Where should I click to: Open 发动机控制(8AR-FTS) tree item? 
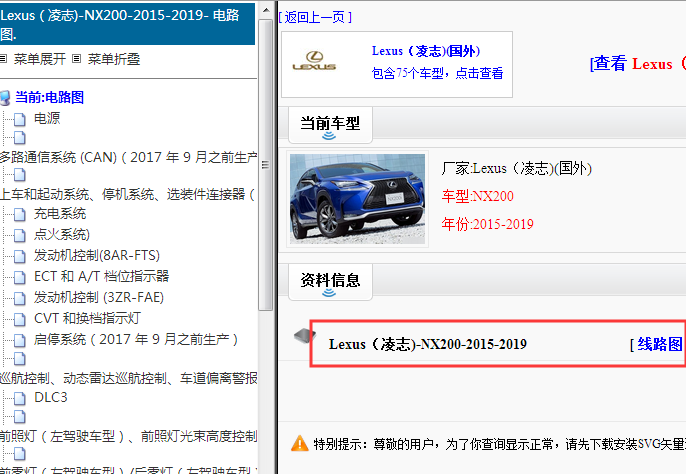97,256
